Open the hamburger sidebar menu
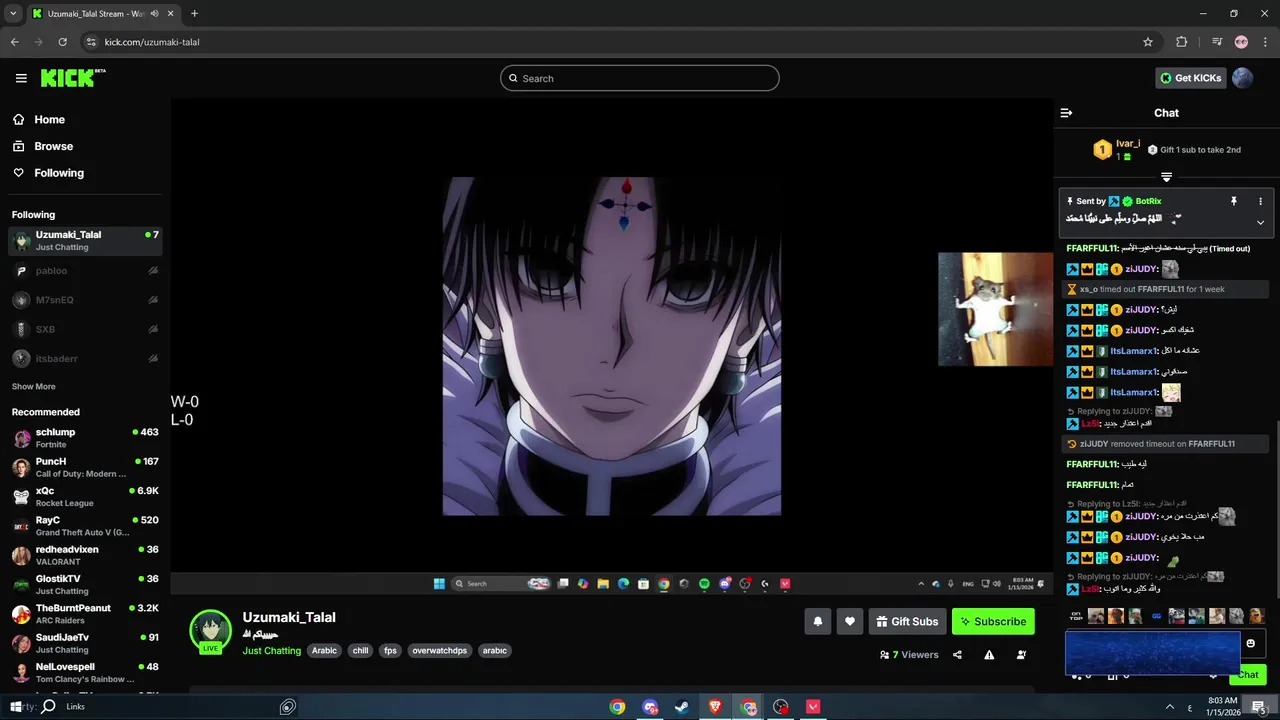Screen dimensions: 1280x720 (21, 78)
